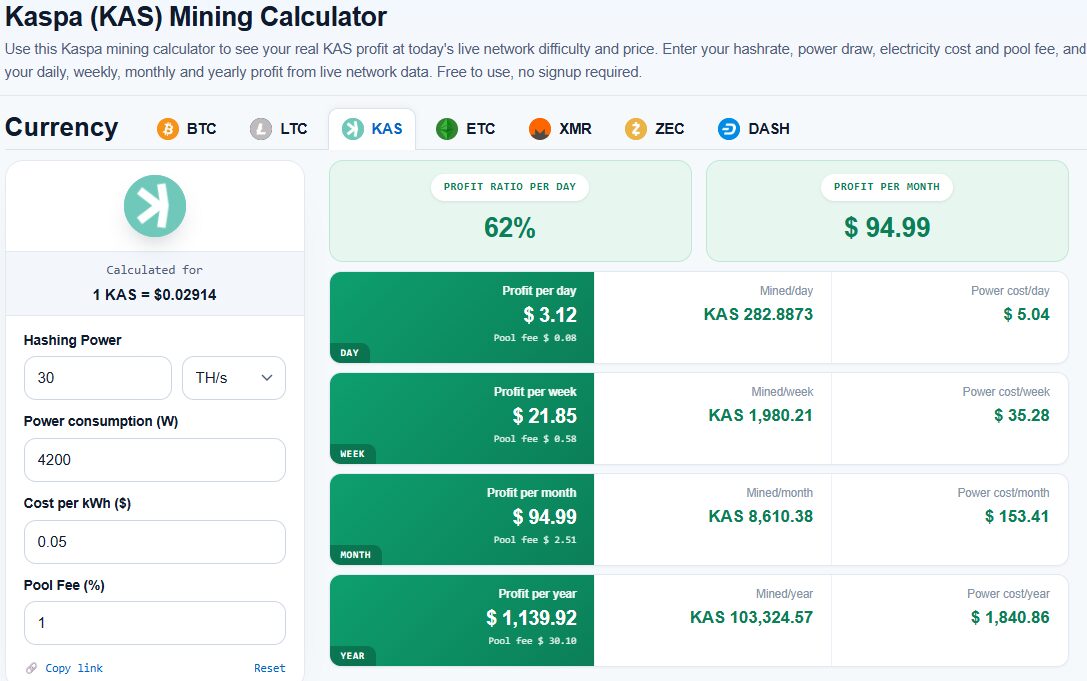Switch to the ETC currency tab
The width and height of the screenshot is (1087, 681).
(x=465, y=129)
